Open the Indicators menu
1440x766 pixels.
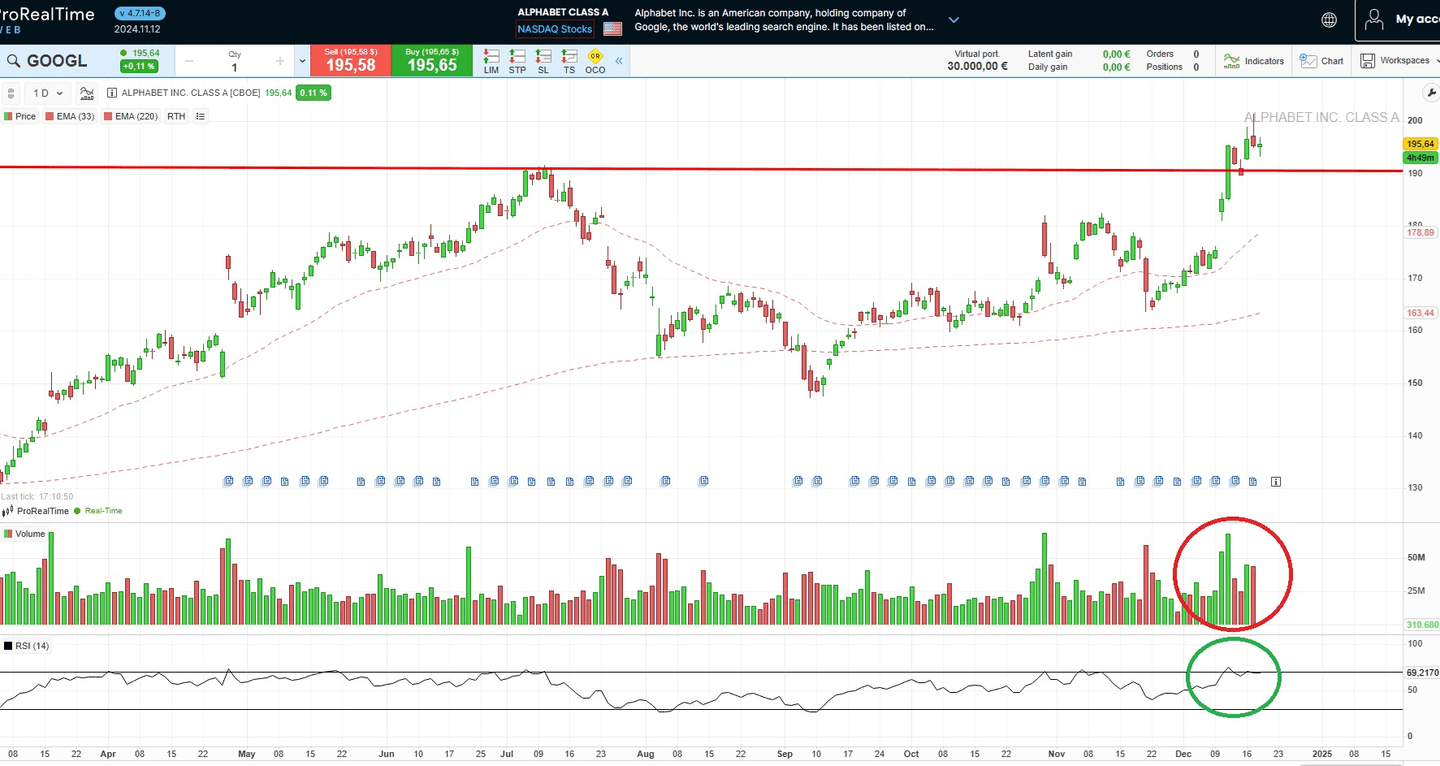(x=1254, y=61)
